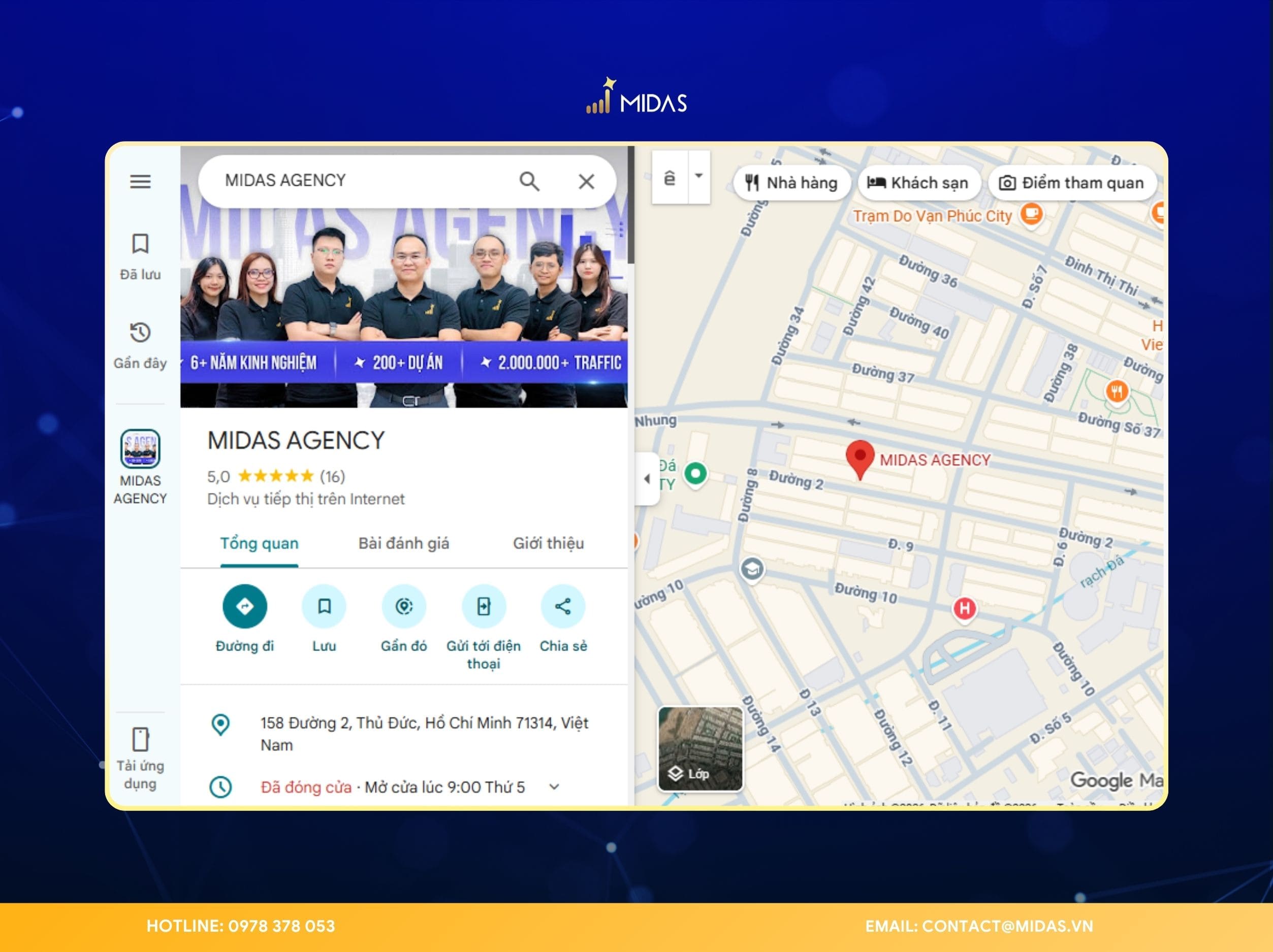Filter by Khách sạn hotels chip
This screenshot has width=1273, height=952.
[x=918, y=183]
